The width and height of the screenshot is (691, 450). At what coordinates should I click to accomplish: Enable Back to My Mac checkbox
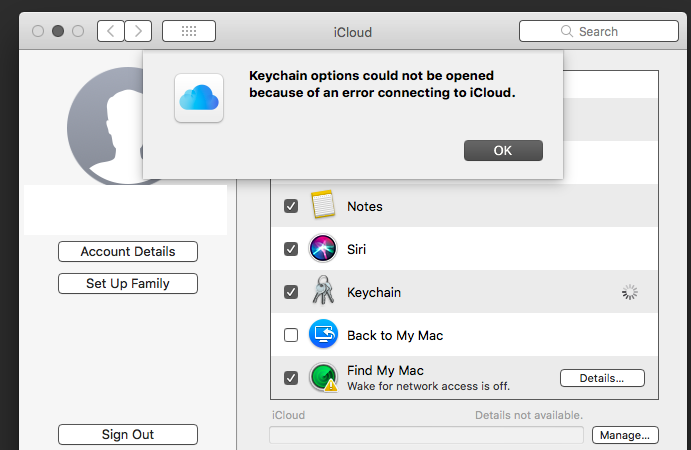pos(291,335)
